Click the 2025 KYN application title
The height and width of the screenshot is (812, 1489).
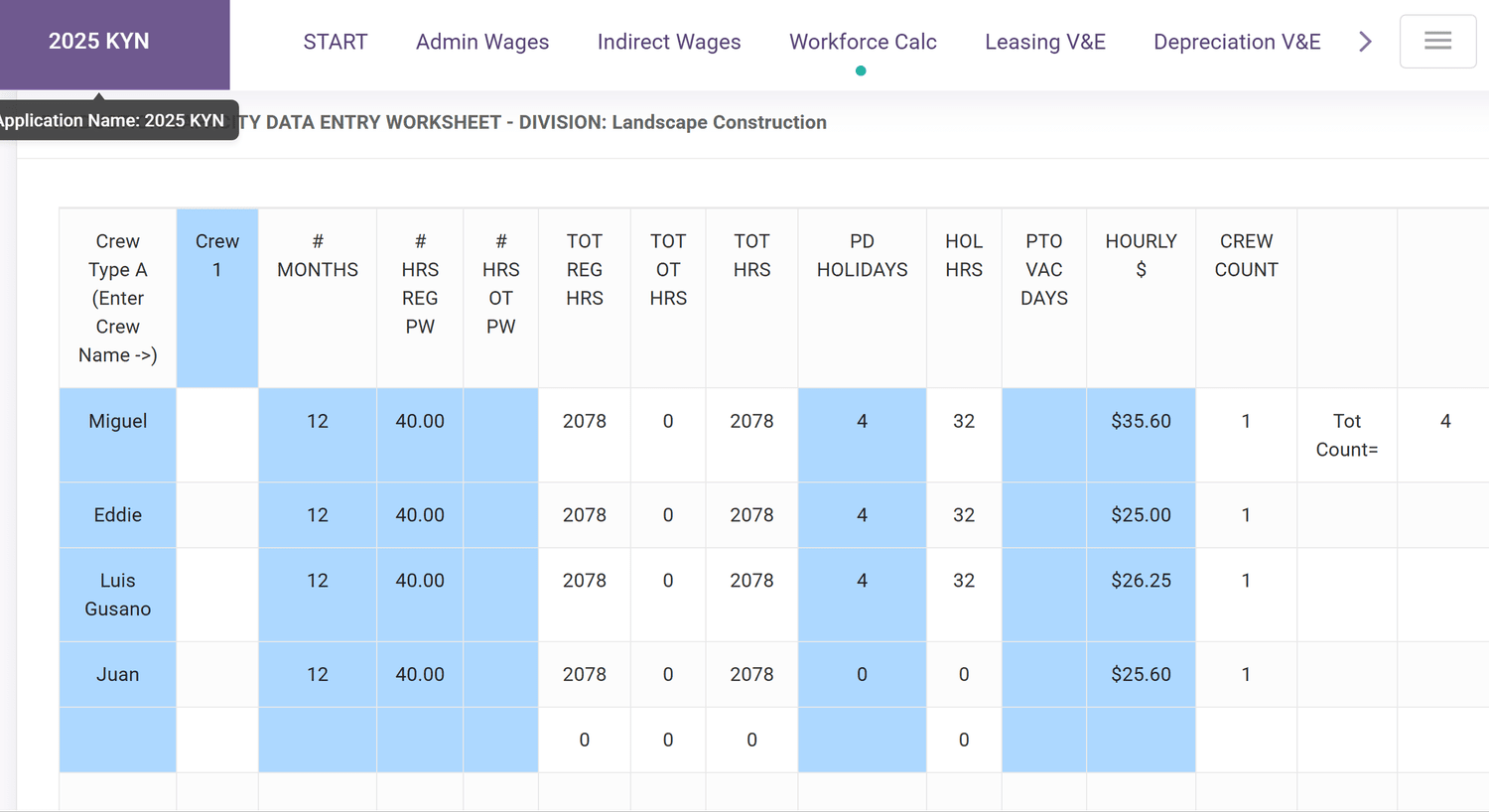point(99,41)
